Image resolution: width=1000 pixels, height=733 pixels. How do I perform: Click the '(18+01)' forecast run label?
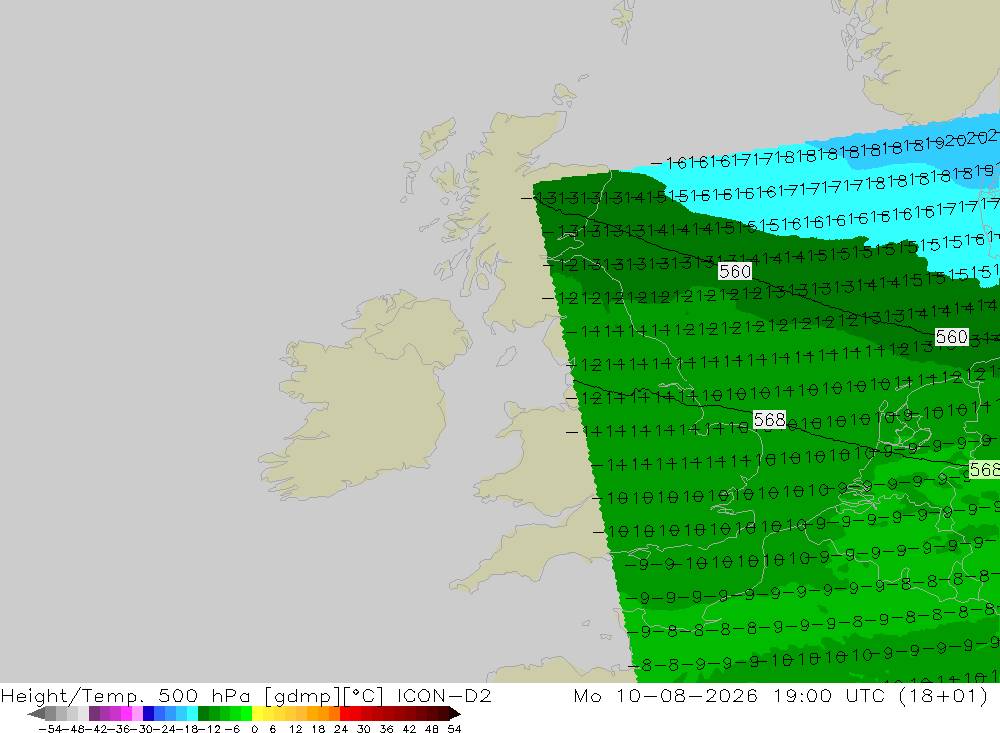tap(943, 696)
